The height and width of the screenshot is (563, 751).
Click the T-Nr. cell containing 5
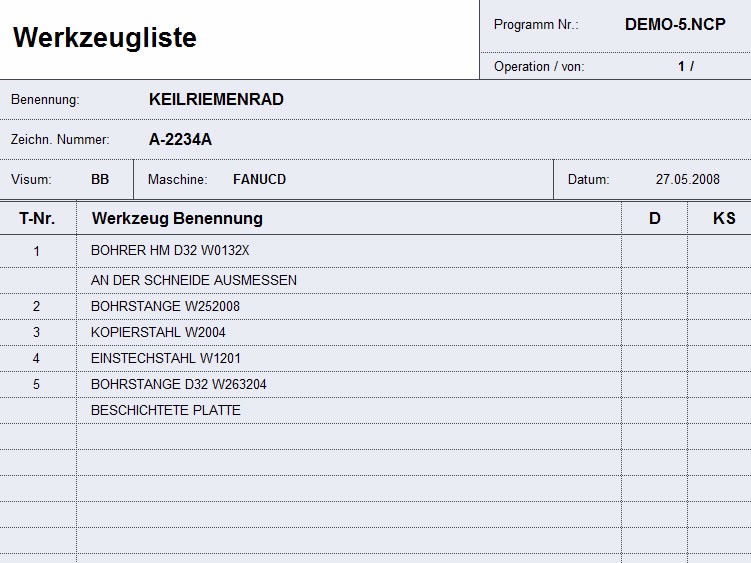point(37,384)
